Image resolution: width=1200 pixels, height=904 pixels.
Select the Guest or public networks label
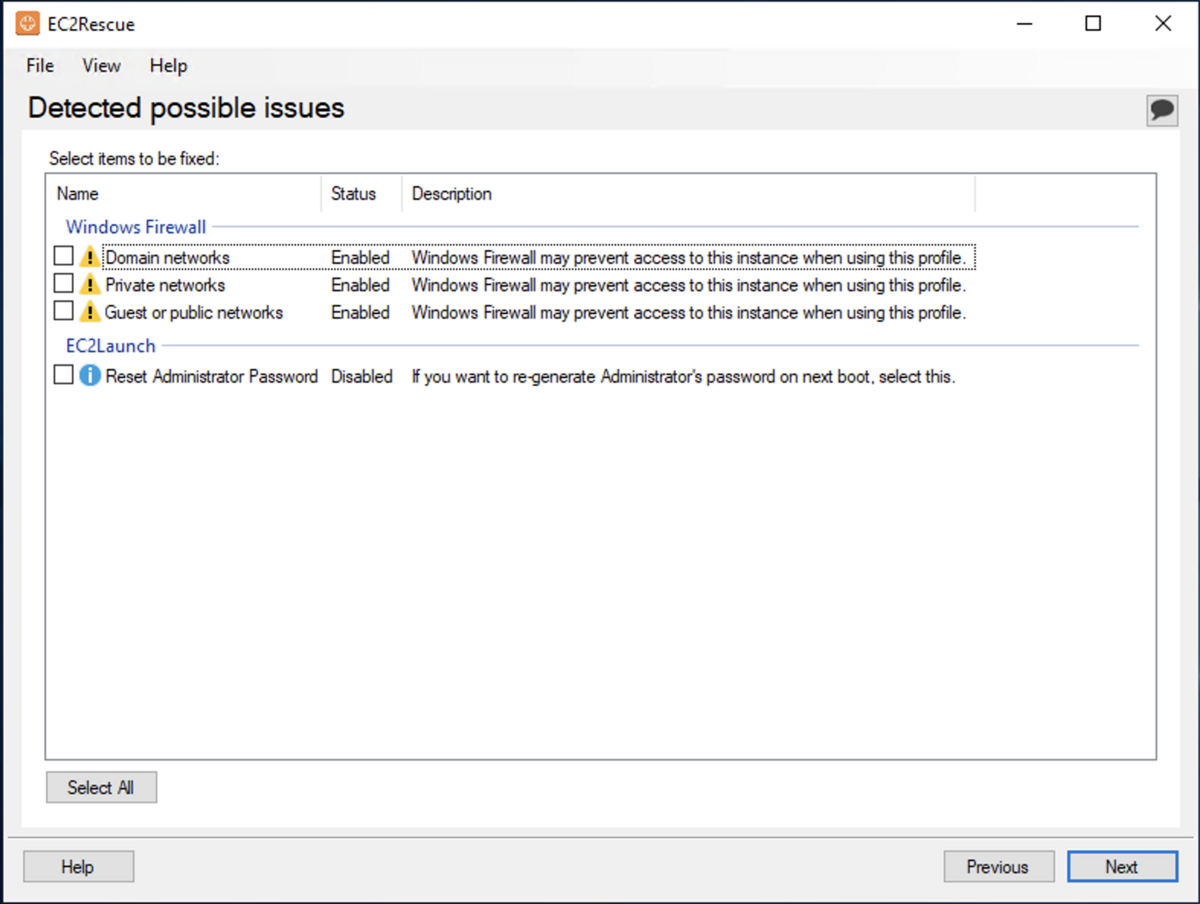(x=194, y=312)
